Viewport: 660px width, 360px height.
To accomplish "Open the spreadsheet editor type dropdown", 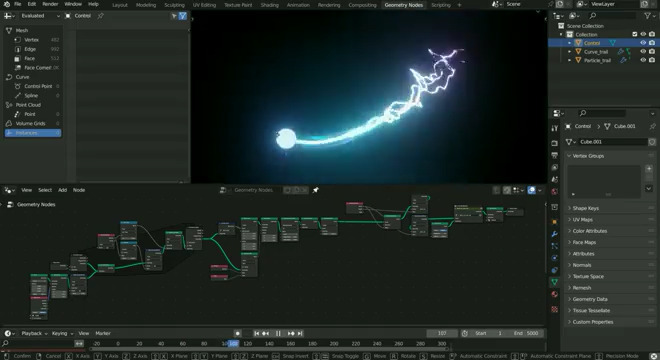I will tap(9, 16).
